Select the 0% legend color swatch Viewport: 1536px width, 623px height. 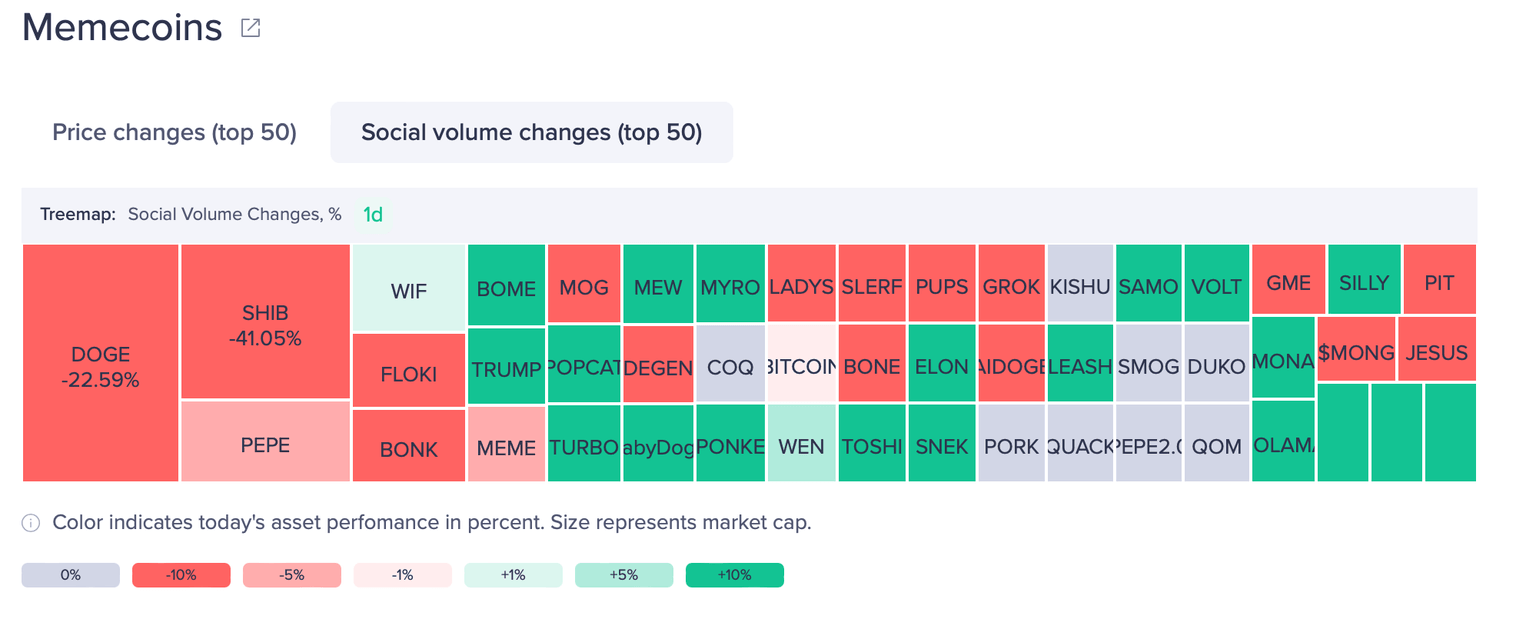pyautogui.click(x=70, y=574)
